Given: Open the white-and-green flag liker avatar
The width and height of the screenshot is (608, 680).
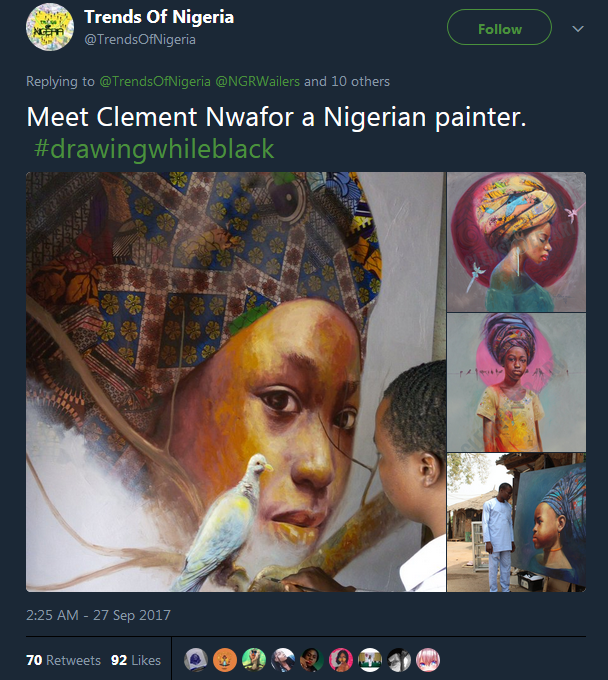Looking at the screenshot, I should coord(370,660).
